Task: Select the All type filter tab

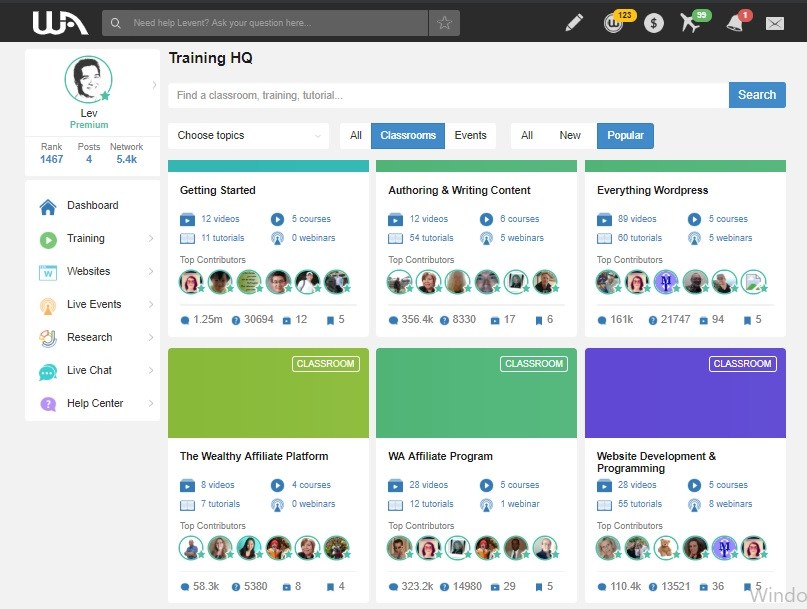Action: pos(356,135)
